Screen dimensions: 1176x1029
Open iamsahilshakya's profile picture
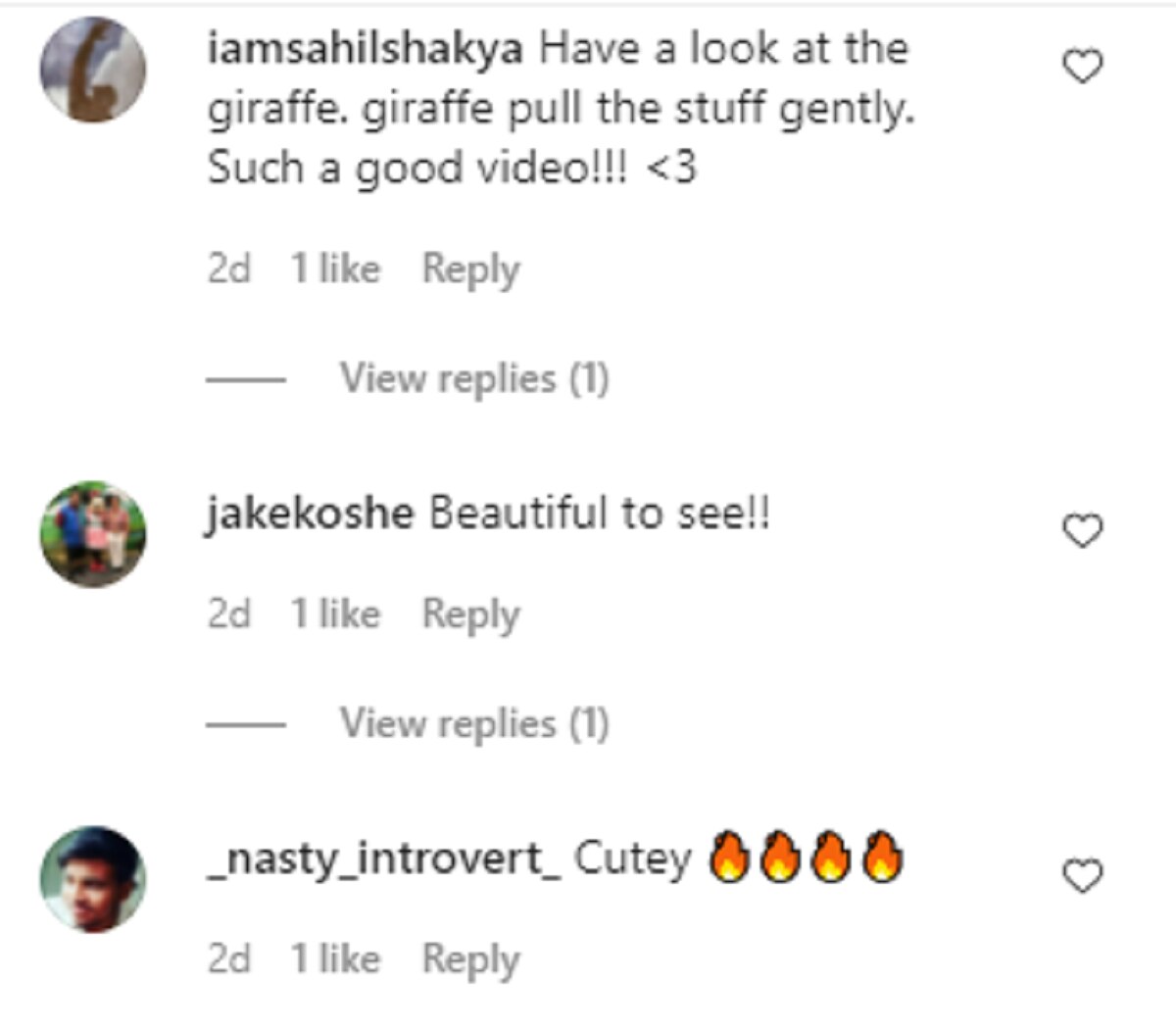(93, 70)
